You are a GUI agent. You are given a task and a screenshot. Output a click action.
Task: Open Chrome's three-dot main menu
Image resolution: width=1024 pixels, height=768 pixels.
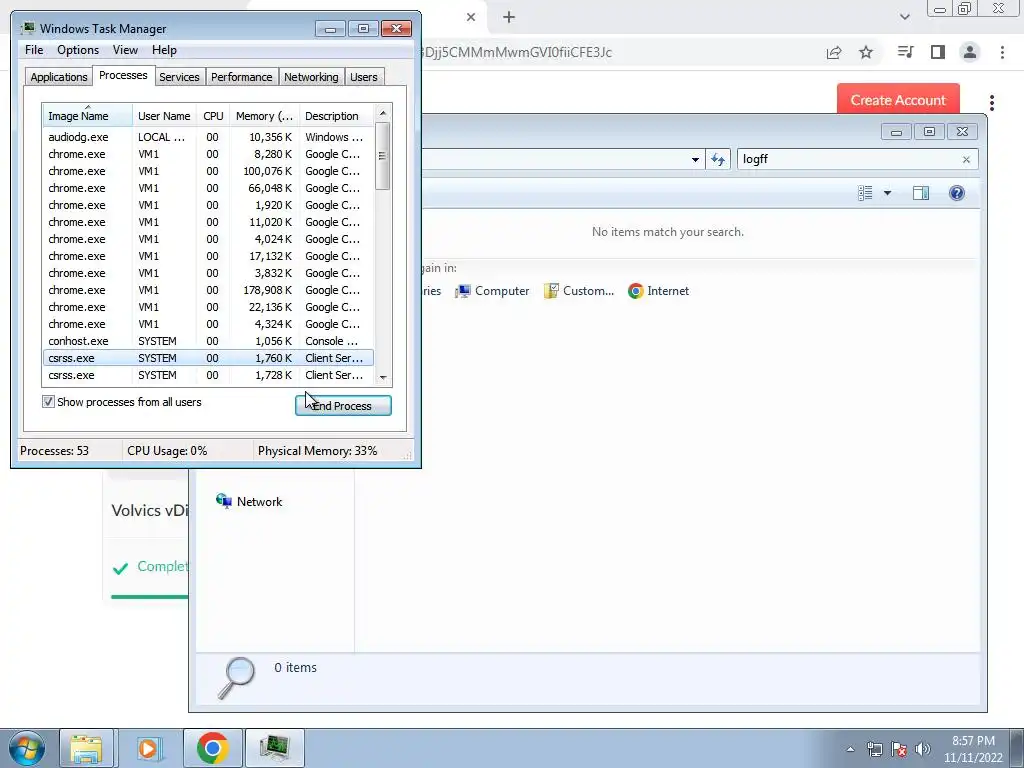[x=1002, y=52]
